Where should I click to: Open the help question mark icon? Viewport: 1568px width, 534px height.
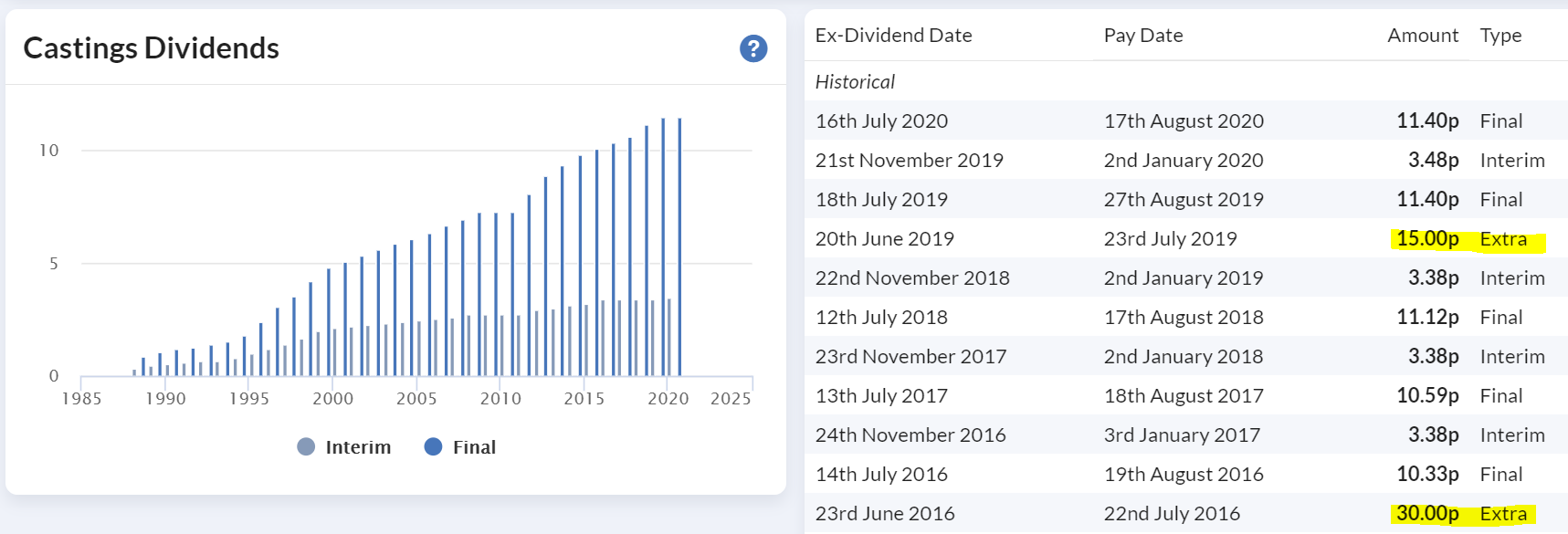(x=753, y=48)
